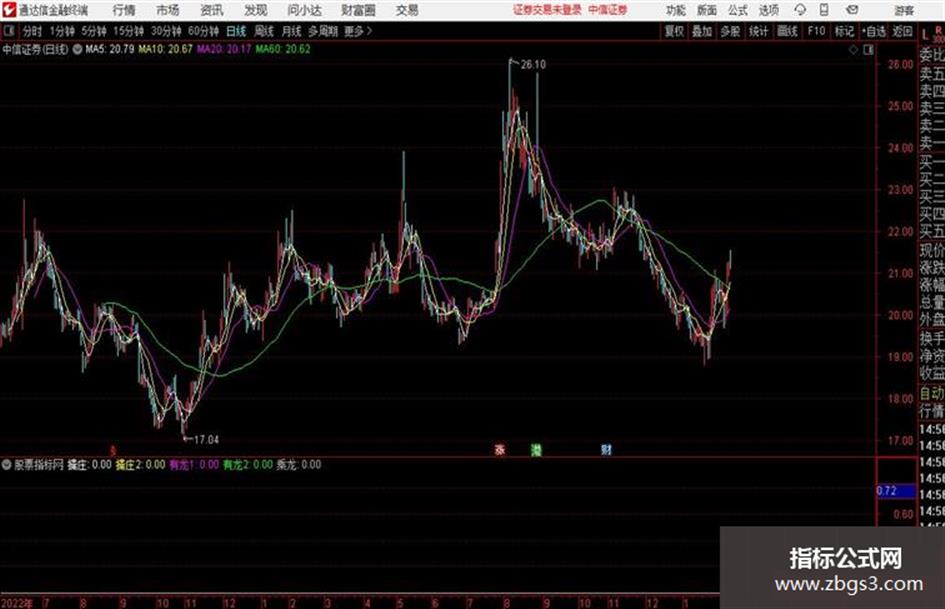The height and width of the screenshot is (609, 945).
Task: Switch to 周线 weekly tab
Action: click(x=263, y=31)
